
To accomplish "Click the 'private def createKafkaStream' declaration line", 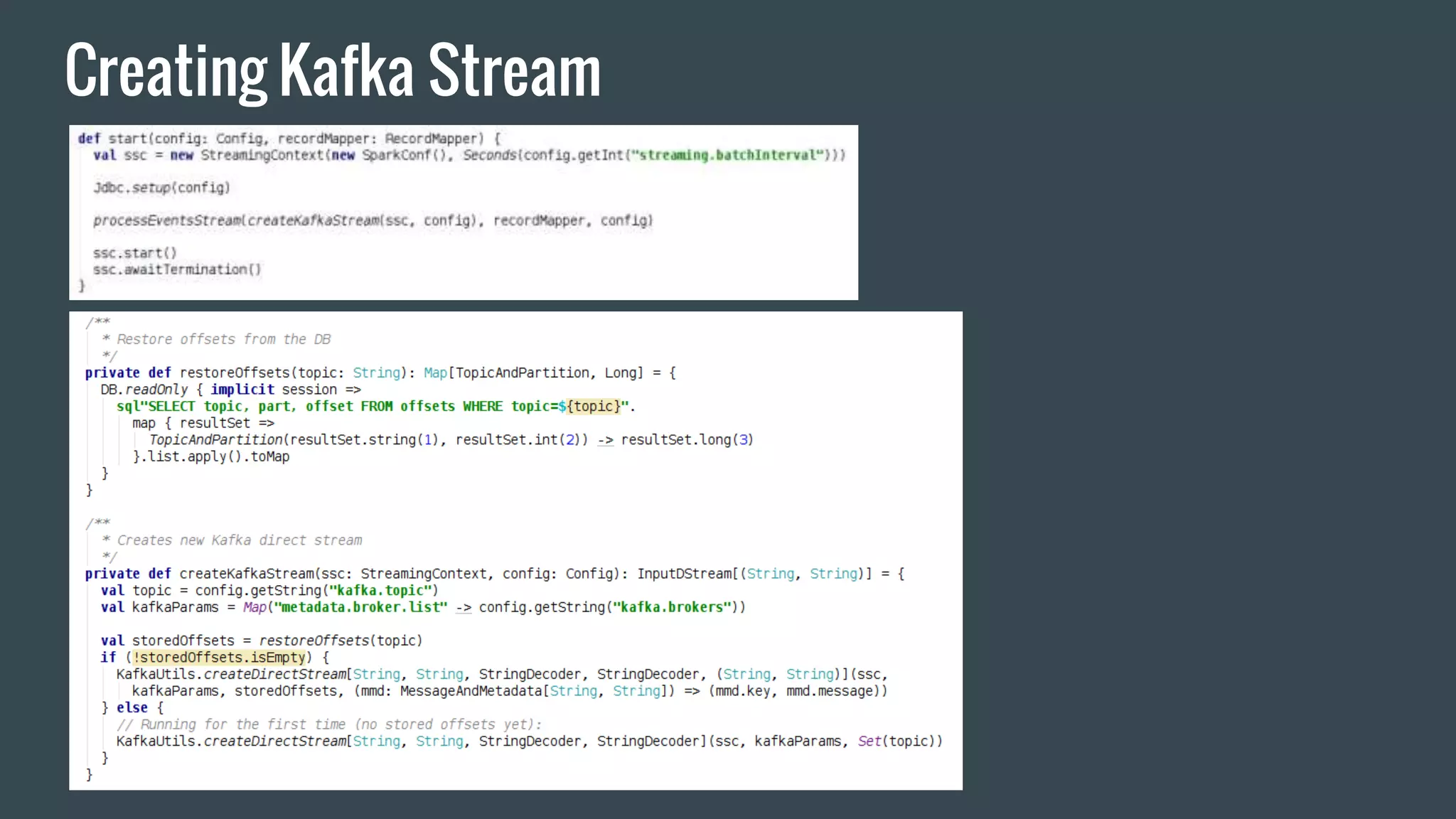I will 495,574.
